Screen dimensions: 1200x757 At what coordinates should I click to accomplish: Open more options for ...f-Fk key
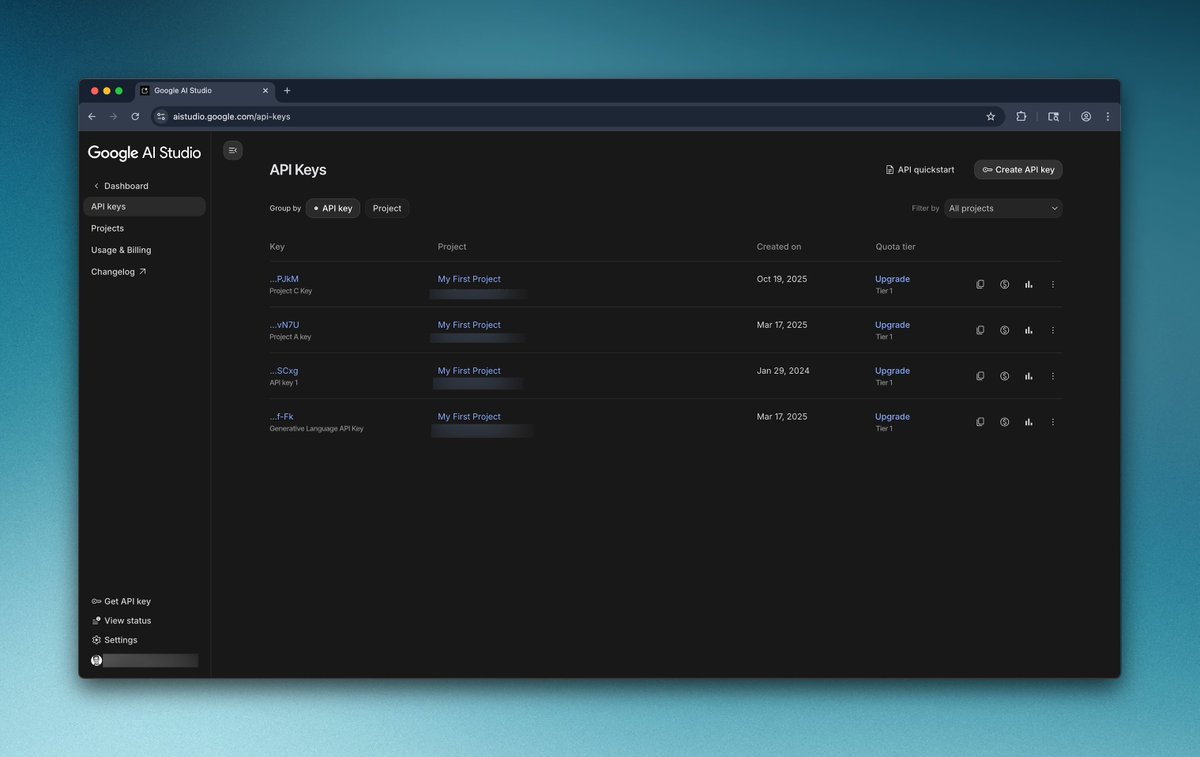(x=1052, y=422)
